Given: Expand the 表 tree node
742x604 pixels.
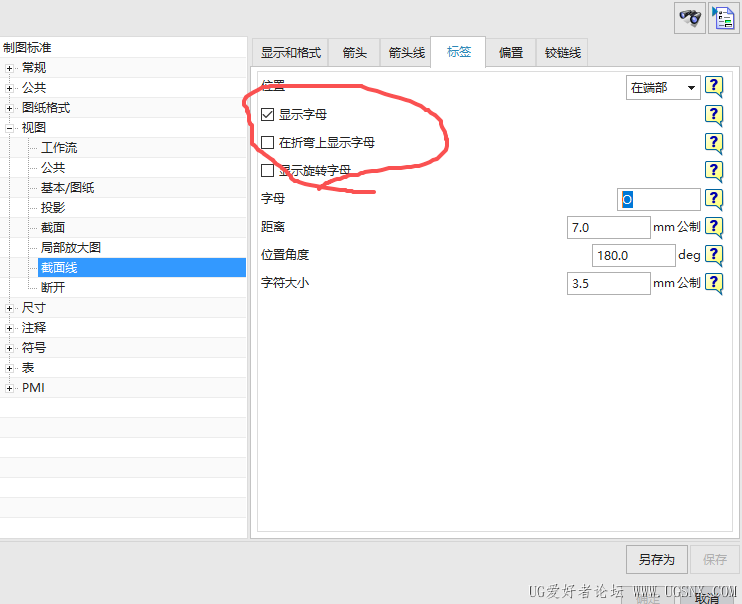Looking at the screenshot, I should pyautogui.click(x=9, y=368).
